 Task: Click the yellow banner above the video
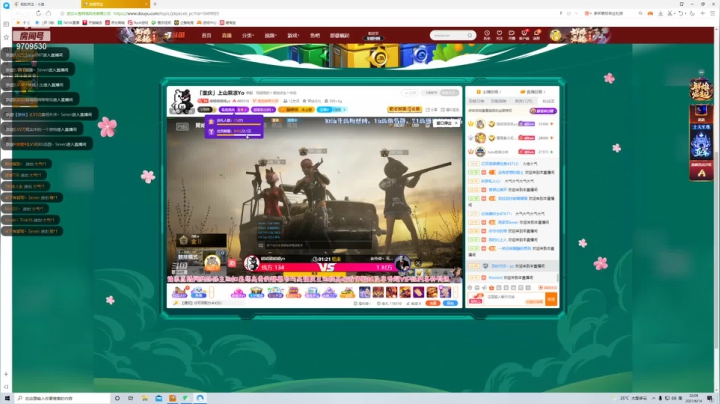coord(405,109)
